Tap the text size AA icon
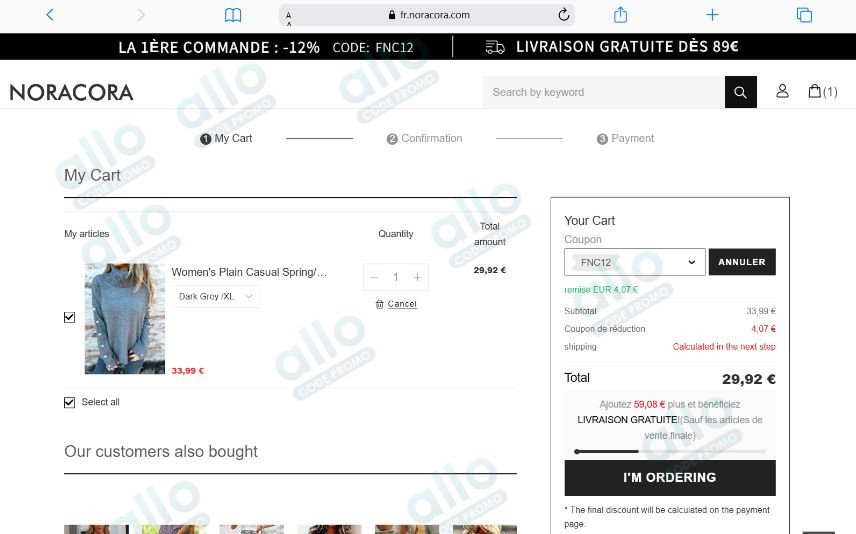Viewport: 856px width, 534px height. [x=289, y=18]
